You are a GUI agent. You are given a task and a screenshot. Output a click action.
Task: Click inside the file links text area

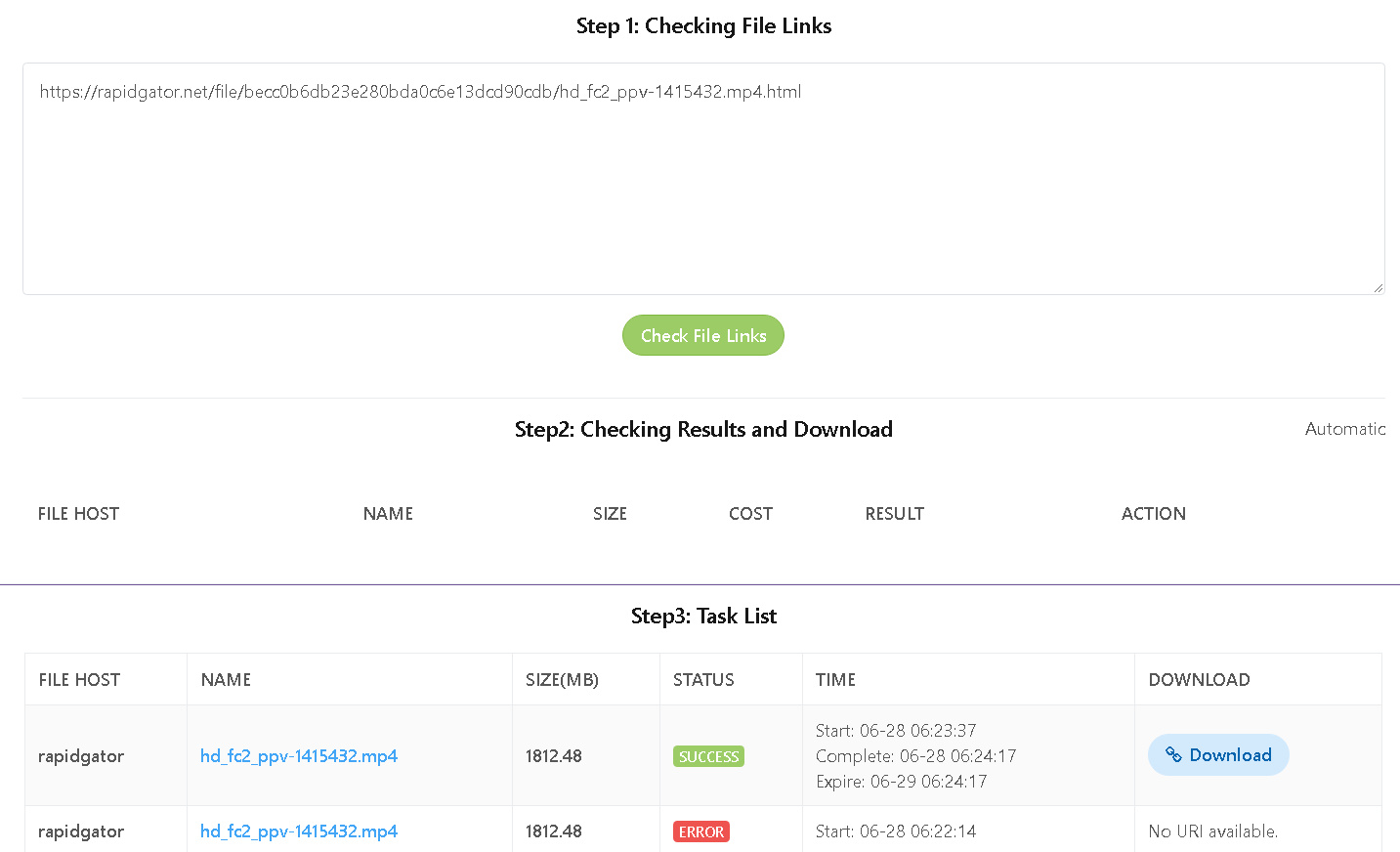coord(703,195)
